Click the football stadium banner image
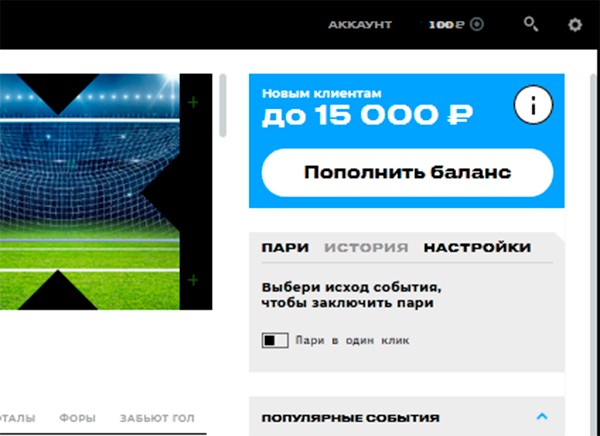This screenshot has height=436, width=600. point(106,191)
